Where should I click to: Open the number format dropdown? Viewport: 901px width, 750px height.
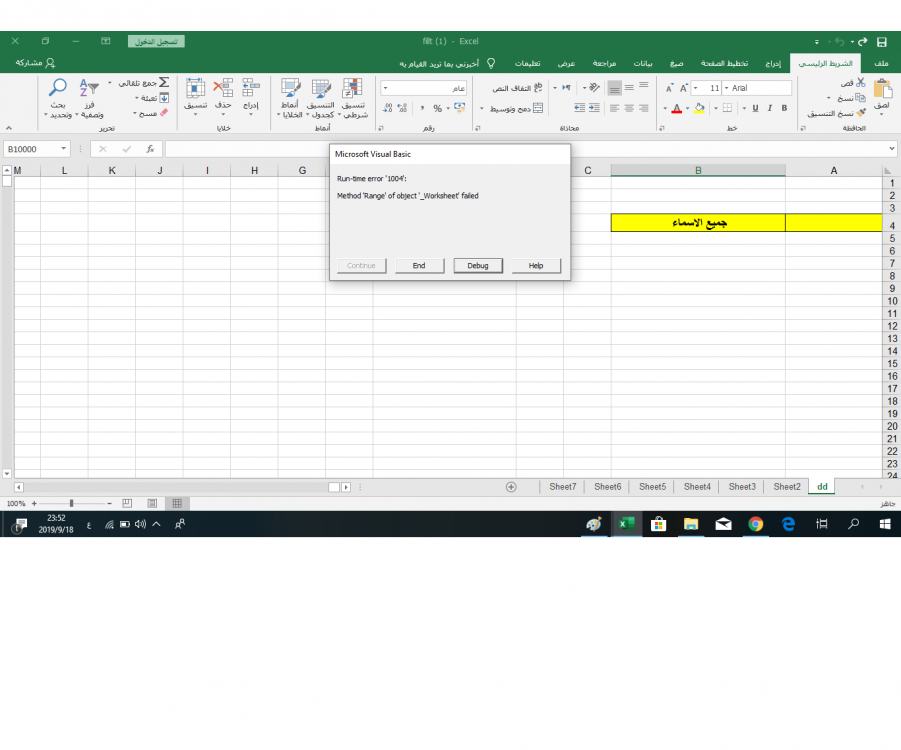pyautogui.click(x=385, y=88)
